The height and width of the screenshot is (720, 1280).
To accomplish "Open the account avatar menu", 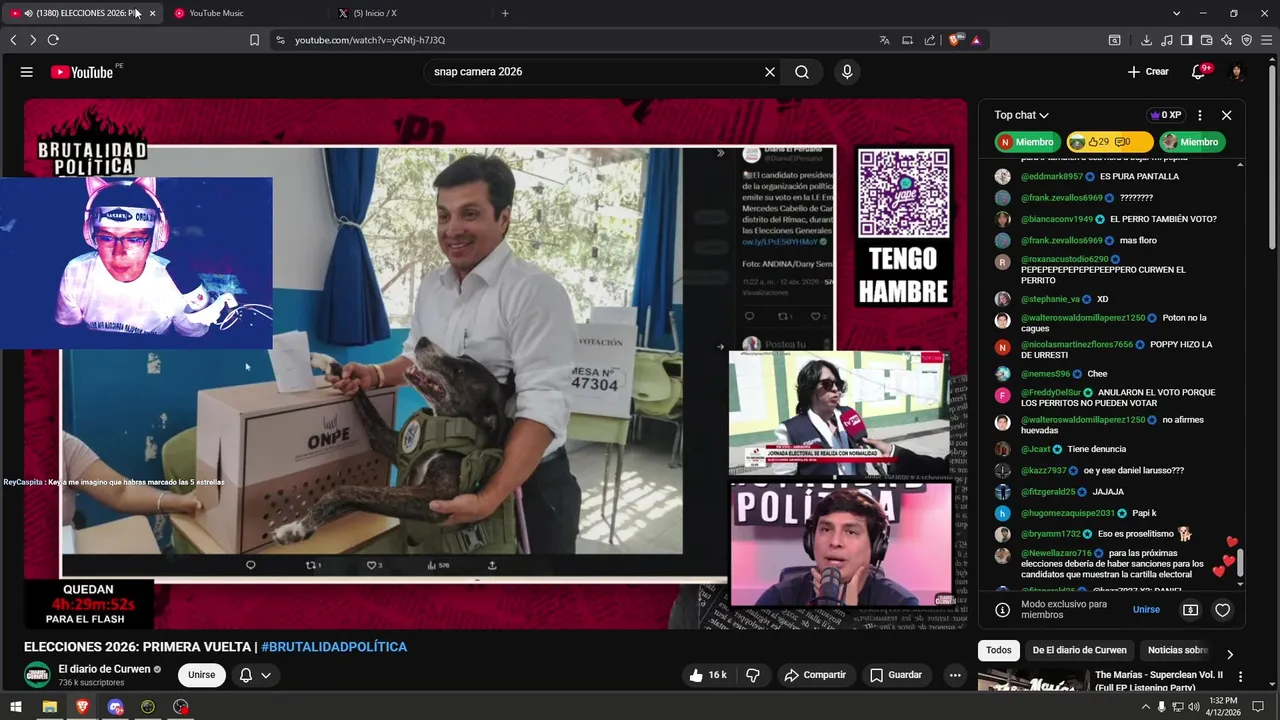I will click(x=1237, y=72).
